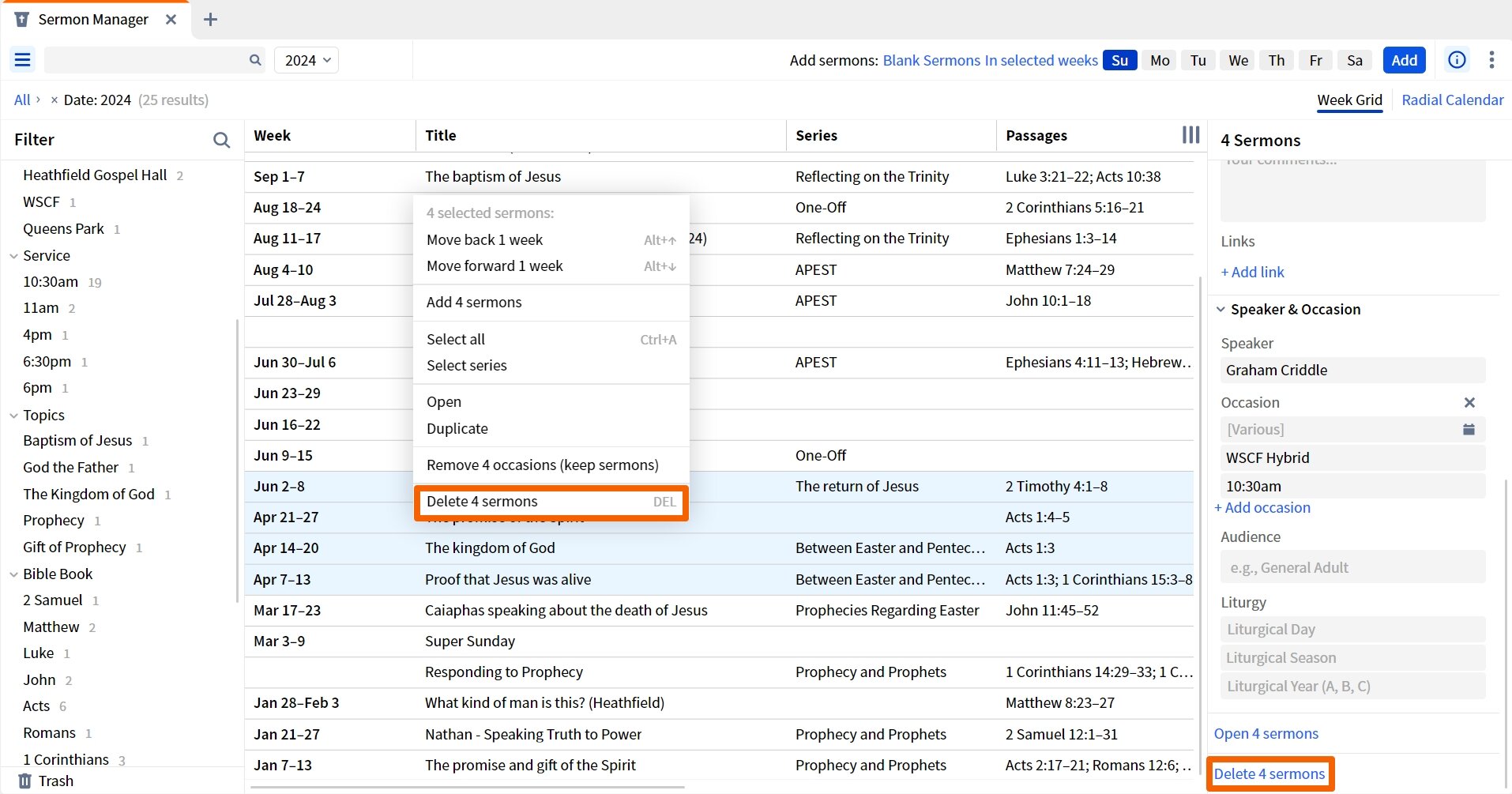Toggle Su day button
The width and height of the screenshot is (1512, 794).
(1120, 60)
